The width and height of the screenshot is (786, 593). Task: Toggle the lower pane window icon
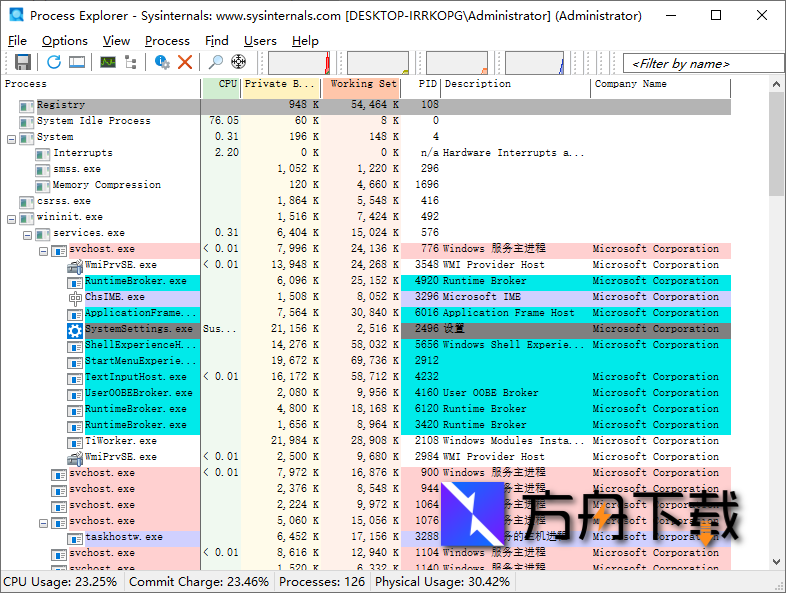point(76,62)
